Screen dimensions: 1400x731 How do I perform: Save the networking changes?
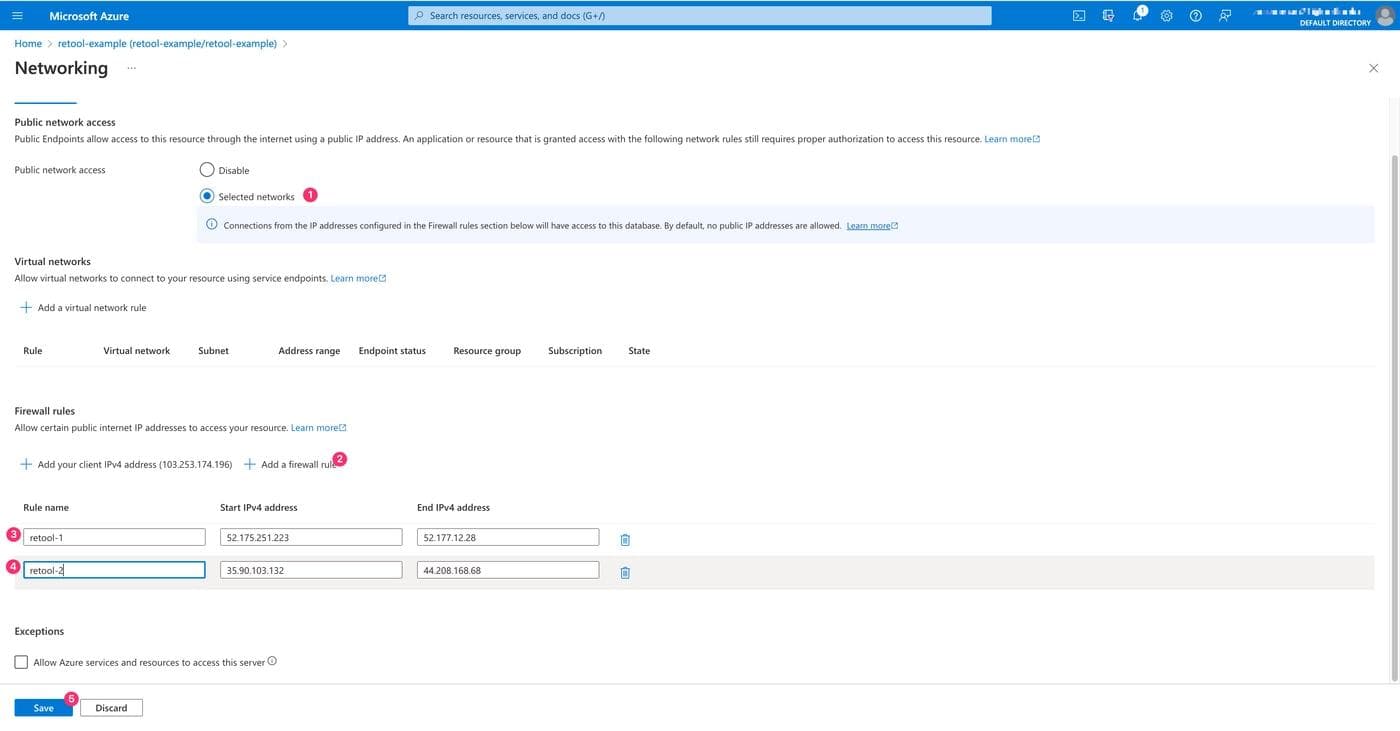point(43,708)
